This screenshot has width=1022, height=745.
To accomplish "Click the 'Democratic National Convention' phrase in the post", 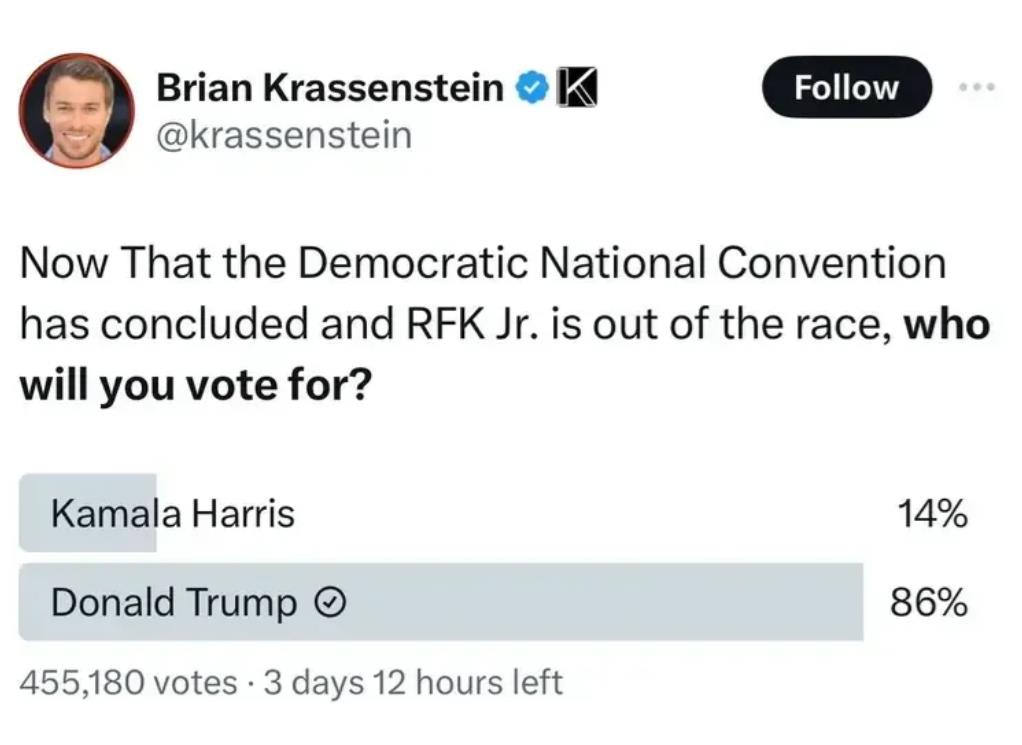I will tap(622, 263).
